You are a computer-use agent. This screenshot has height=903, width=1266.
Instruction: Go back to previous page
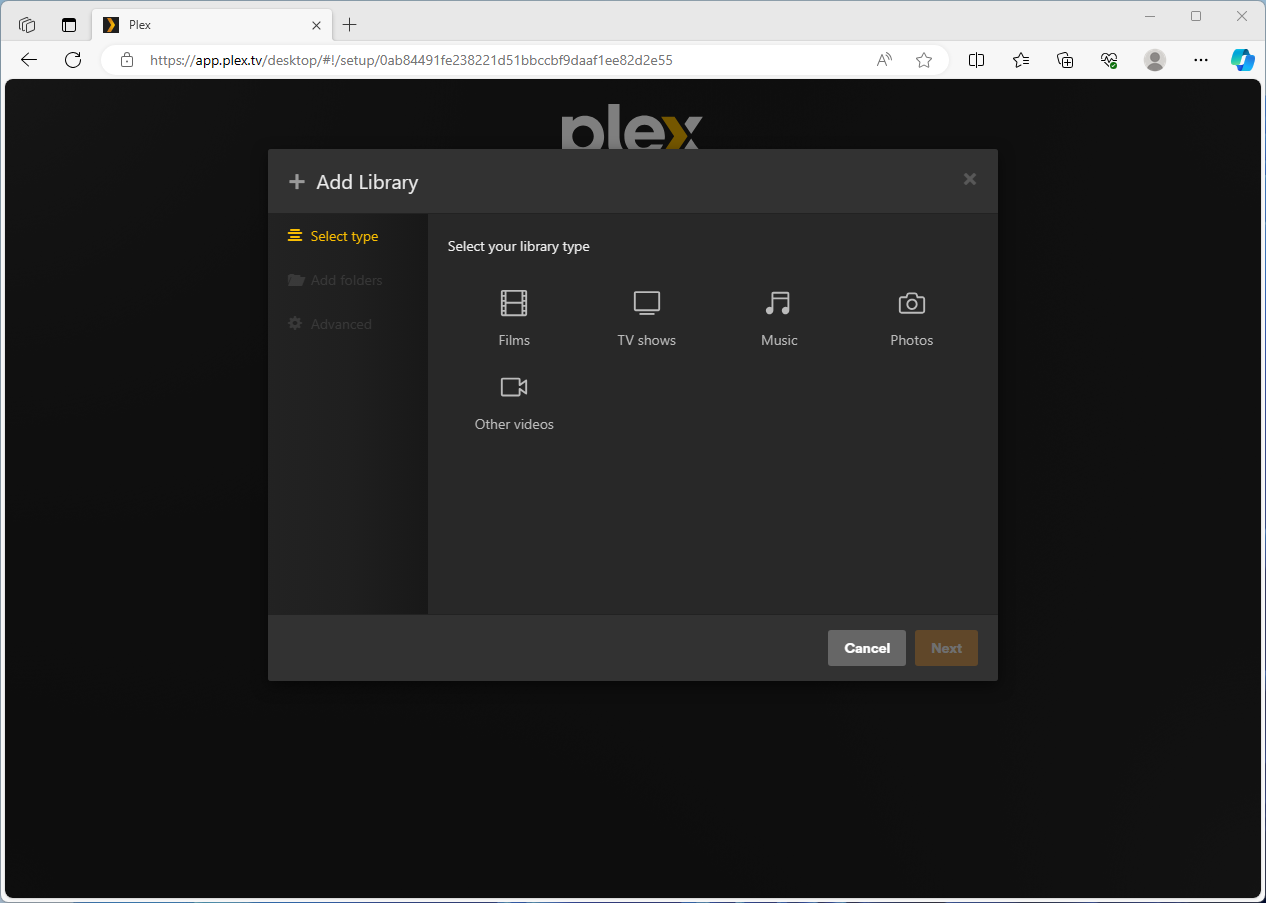tap(29, 60)
